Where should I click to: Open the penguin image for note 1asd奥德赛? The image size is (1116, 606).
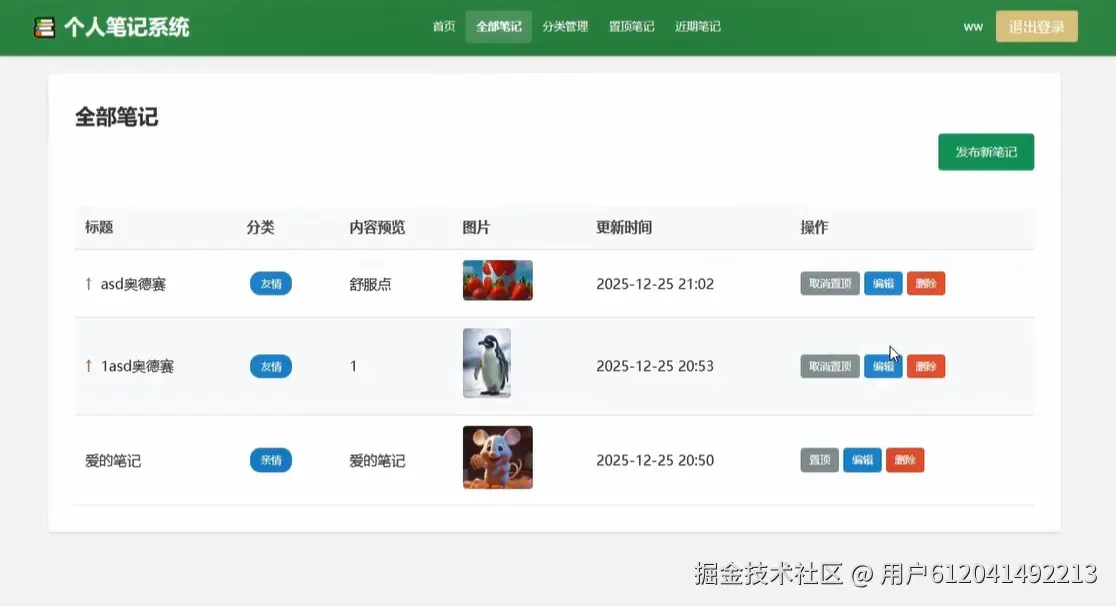click(486, 363)
